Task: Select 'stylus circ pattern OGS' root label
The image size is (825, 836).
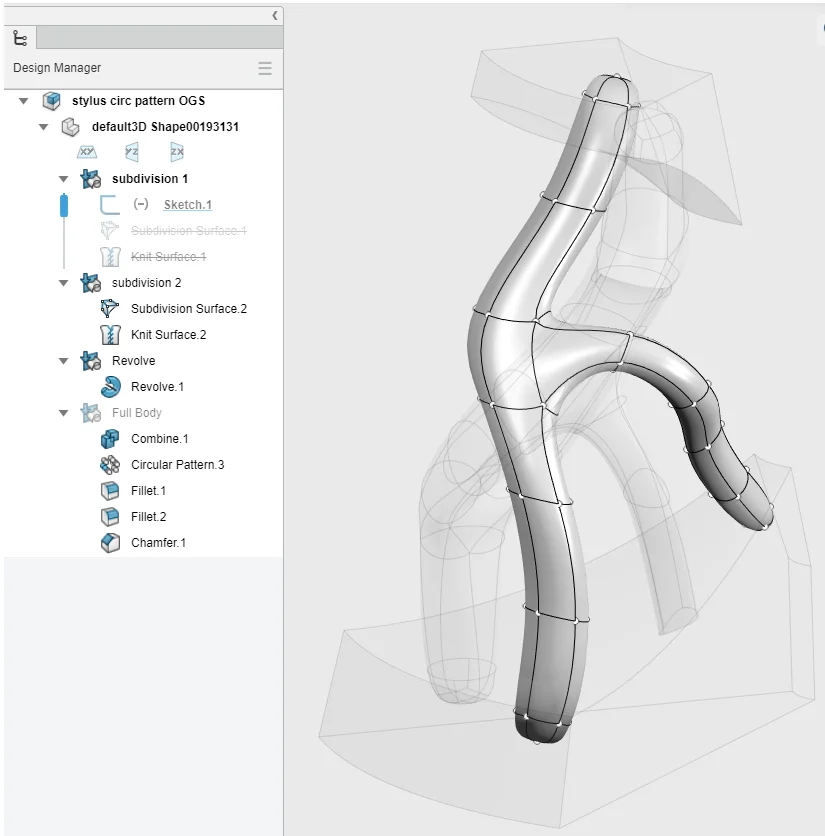Action: click(x=139, y=101)
